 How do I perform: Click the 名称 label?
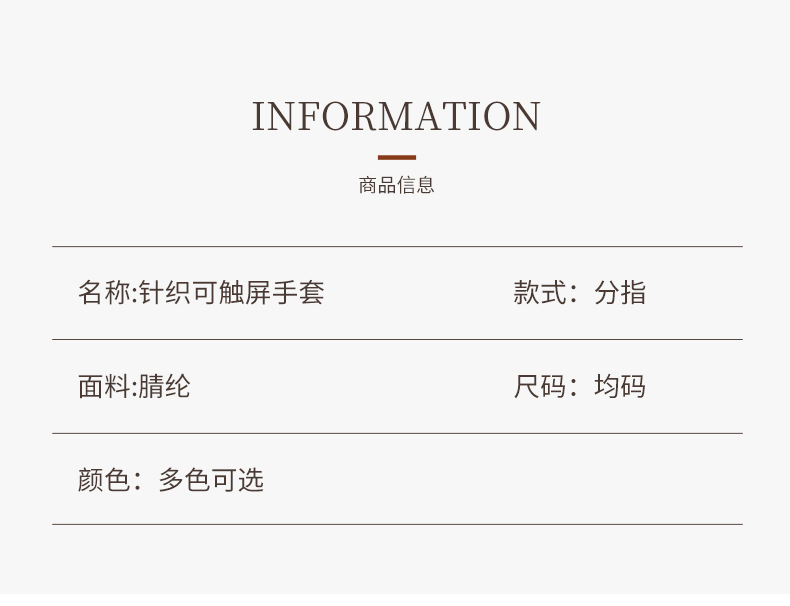point(104,293)
